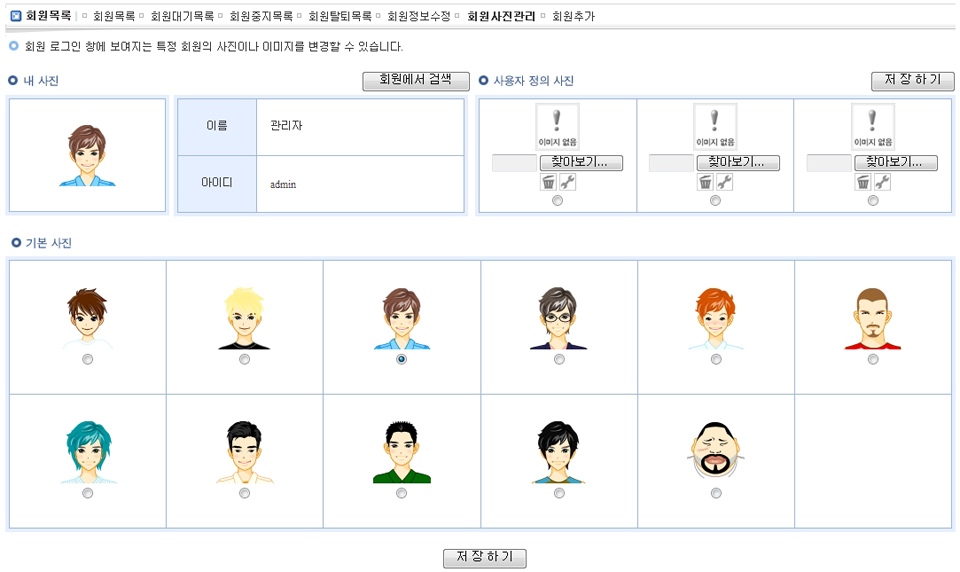The width and height of the screenshot is (960, 572).
Task: Open the 회원대기목록 menu tab
Action: 182,16
